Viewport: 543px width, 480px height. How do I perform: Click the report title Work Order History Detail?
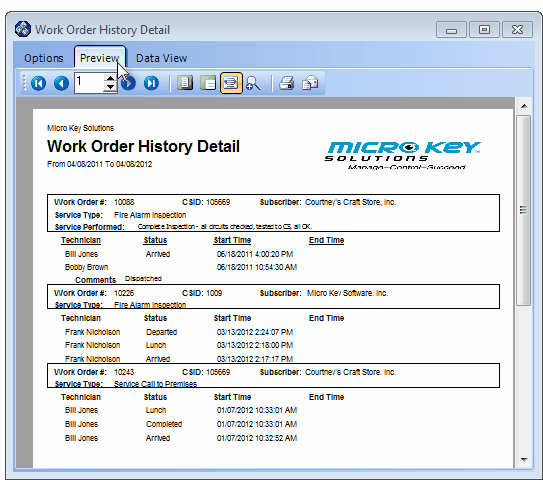tap(143, 146)
